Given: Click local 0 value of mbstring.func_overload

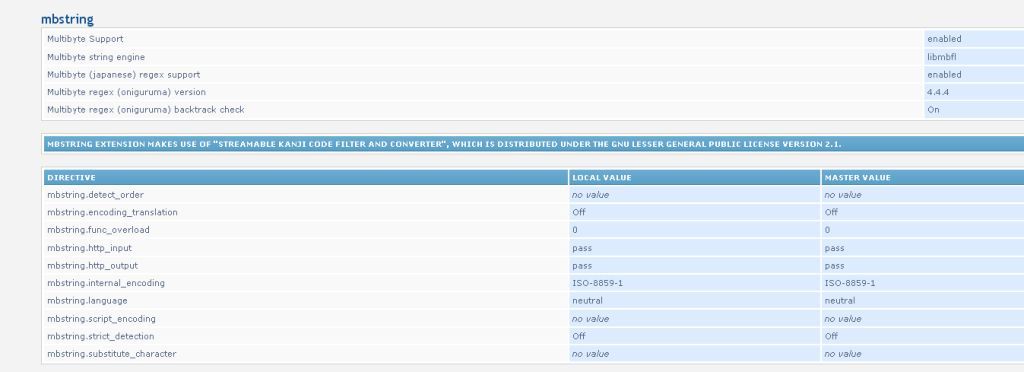Looking at the screenshot, I should point(575,230).
